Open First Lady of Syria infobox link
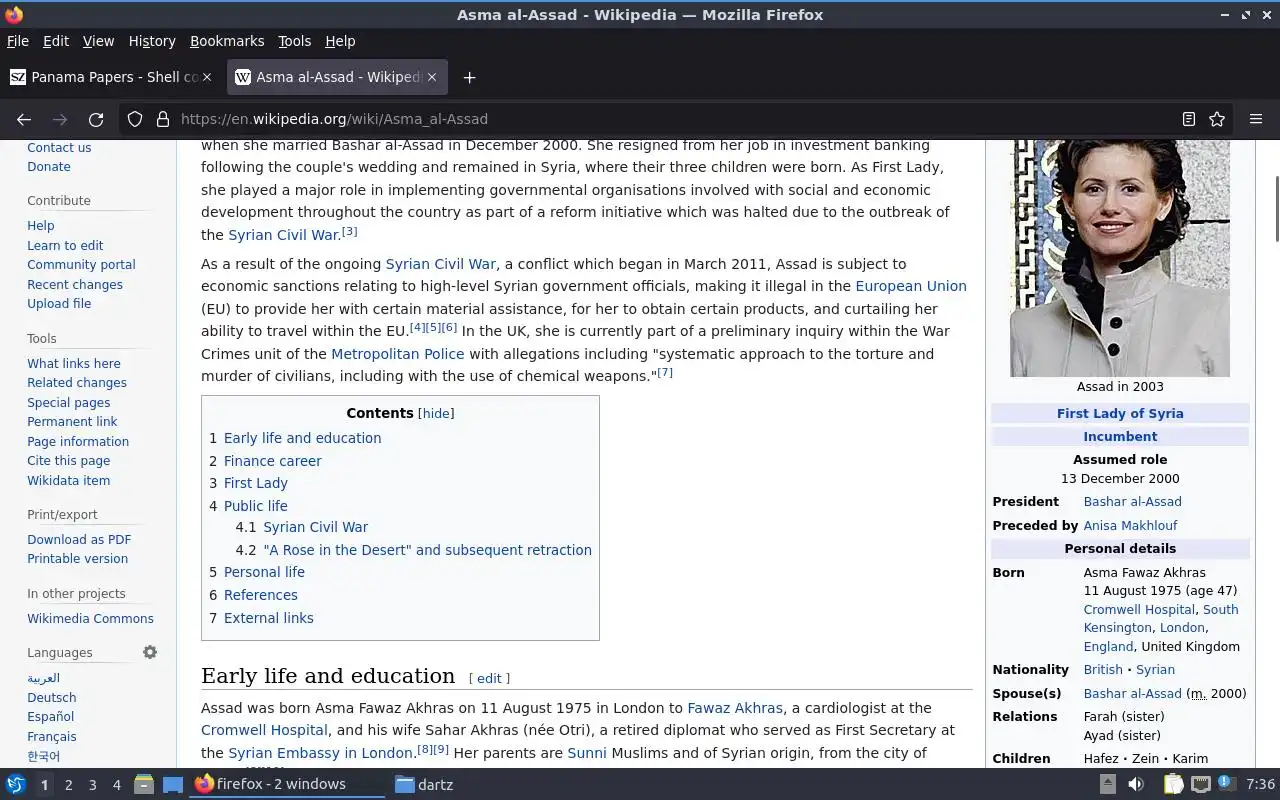 click(1120, 414)
